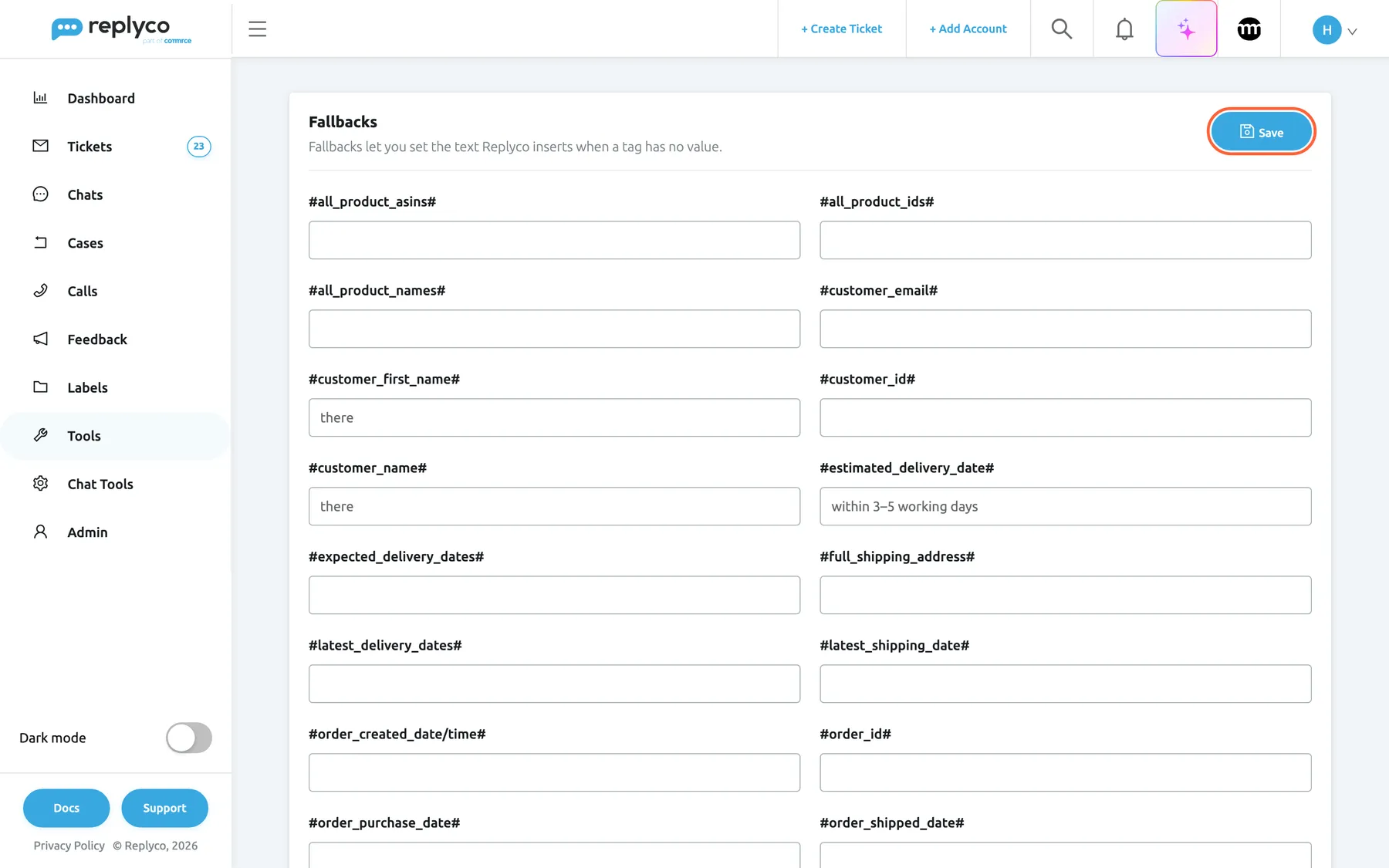Toggle the hamburger sidebar menu icon
Image resolution: width=1389 pixels, height=868 pixels.
(258, 29)
